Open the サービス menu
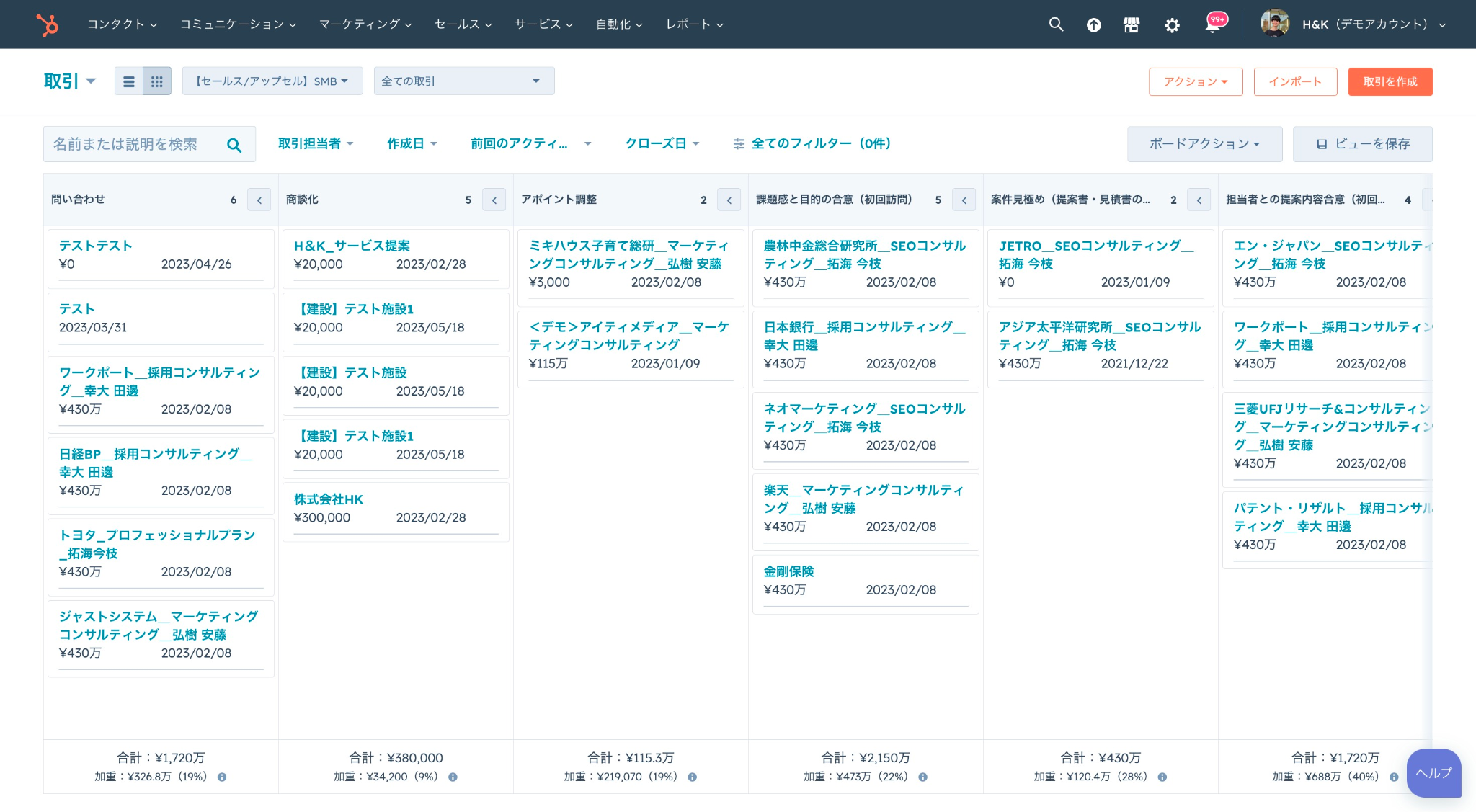Viewport: 1476px width, 812px height. (x=543, y=24)
